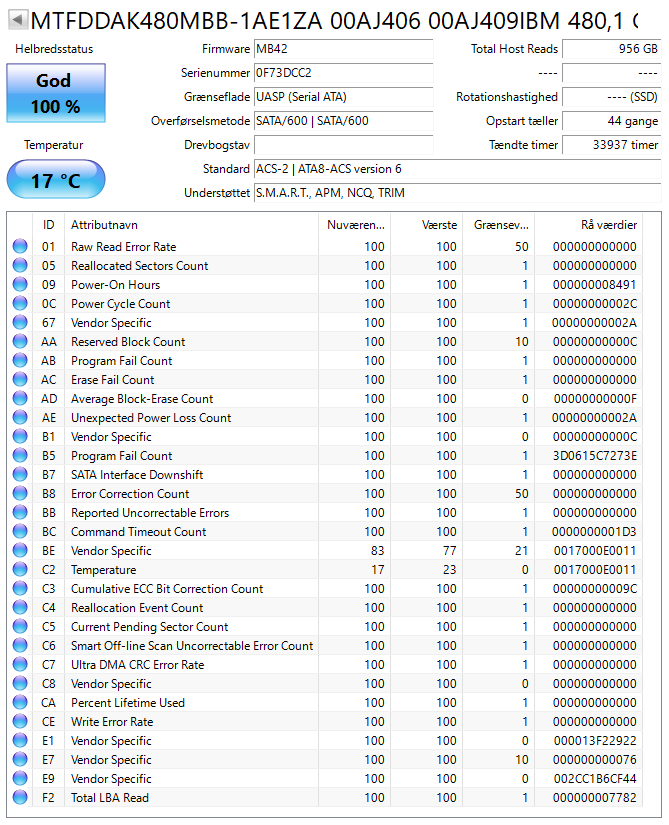This screenshot has height=825, width=669.
Task: Click the Firmware field showing MB42
Action: [343, 49]
